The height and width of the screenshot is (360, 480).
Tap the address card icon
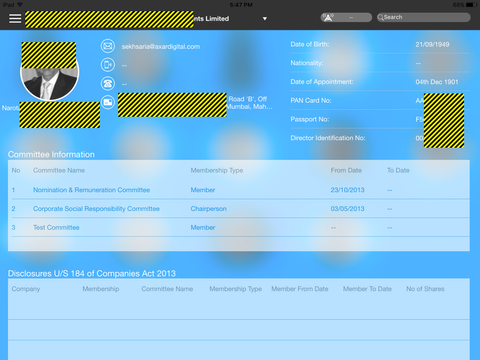click(108, 102)
